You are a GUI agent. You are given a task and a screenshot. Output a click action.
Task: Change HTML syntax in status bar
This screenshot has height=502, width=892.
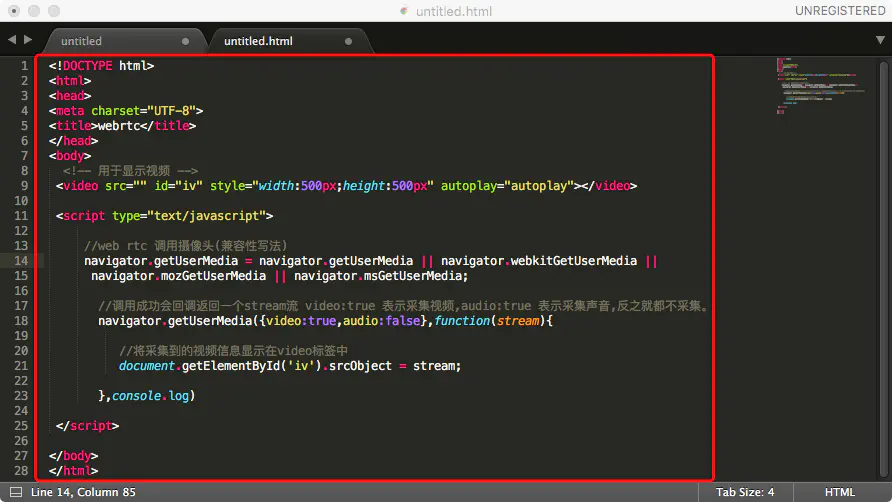[839, 492]
